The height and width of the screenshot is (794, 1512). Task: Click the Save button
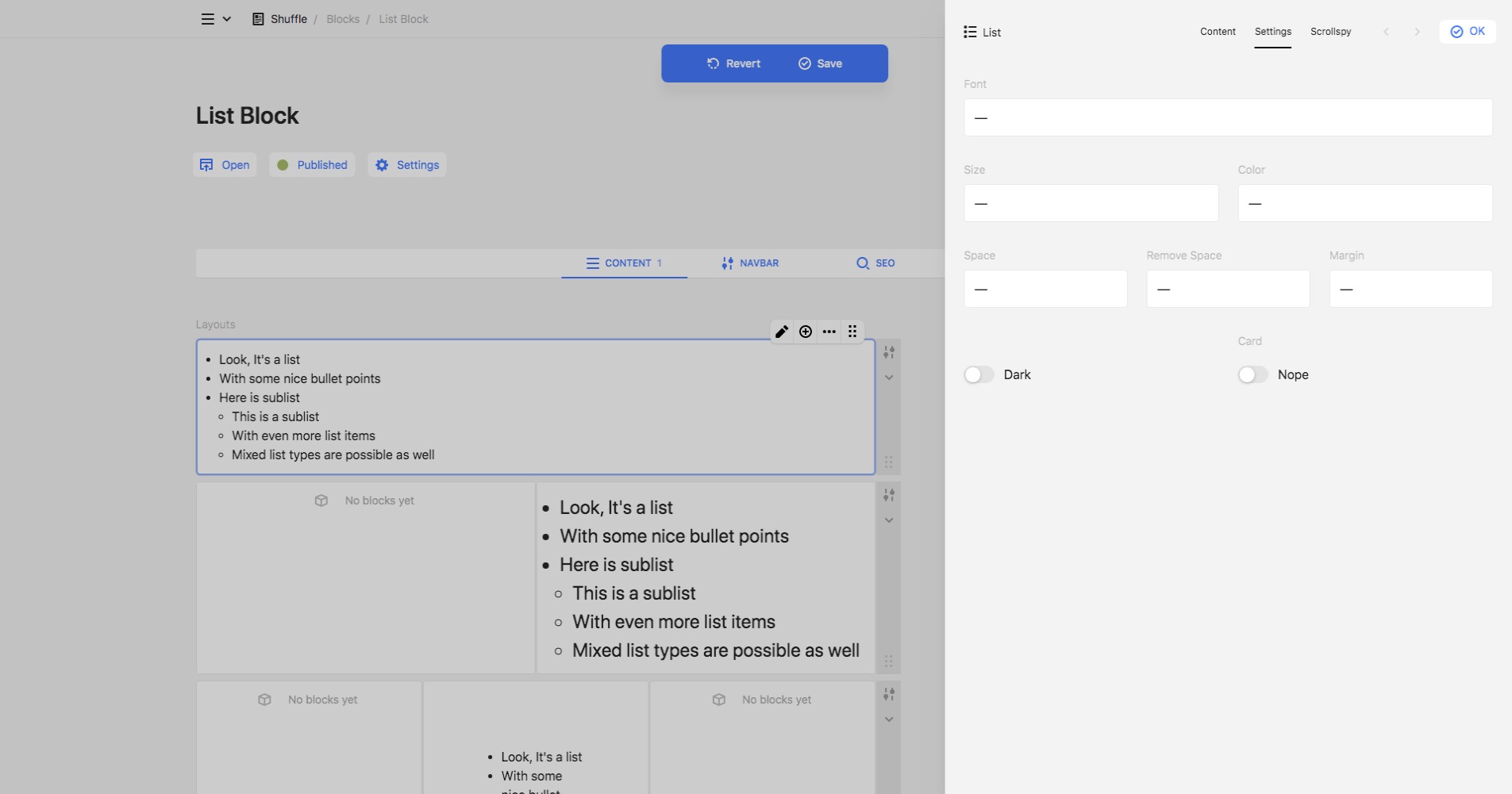tap(821, 63)
